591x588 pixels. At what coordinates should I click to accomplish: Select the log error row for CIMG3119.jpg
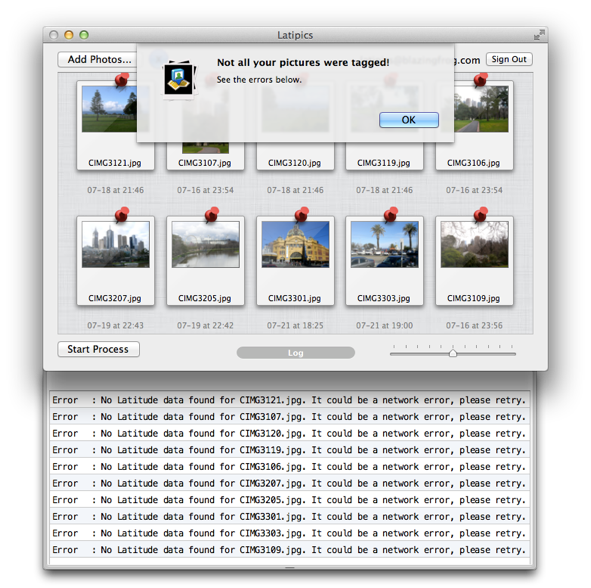point(289,450)
